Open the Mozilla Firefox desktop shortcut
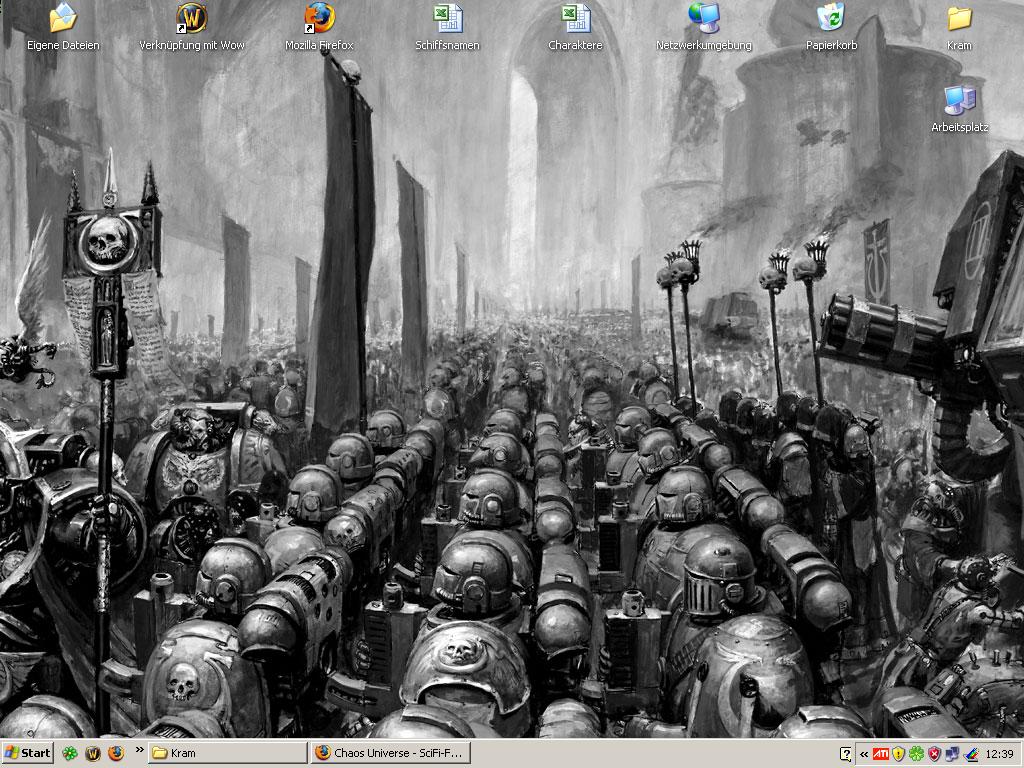This screenshot has width=1024, height=768. point(319,18)
